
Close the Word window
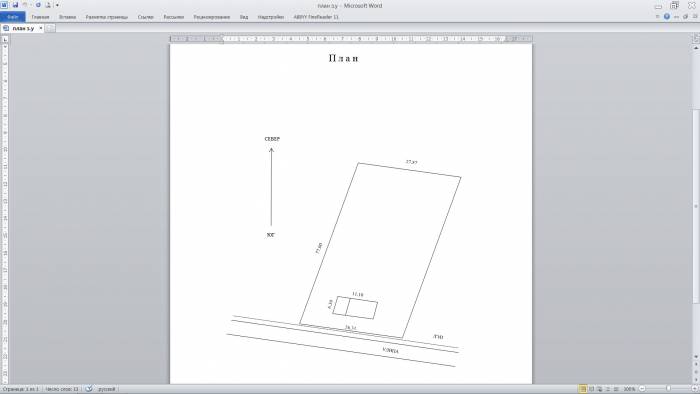point(691,6)
